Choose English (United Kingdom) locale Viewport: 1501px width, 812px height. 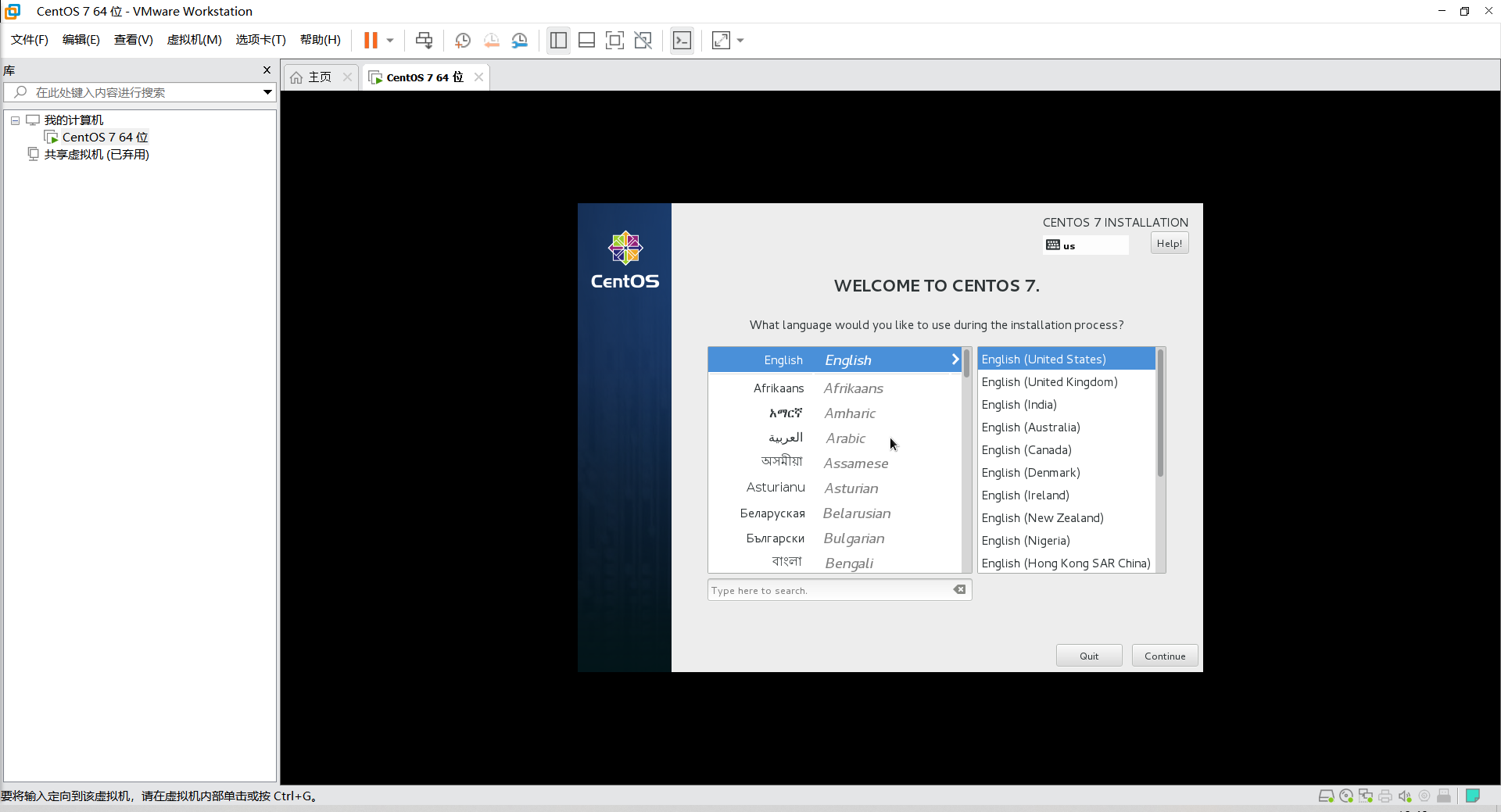[x=1066, y=382]
